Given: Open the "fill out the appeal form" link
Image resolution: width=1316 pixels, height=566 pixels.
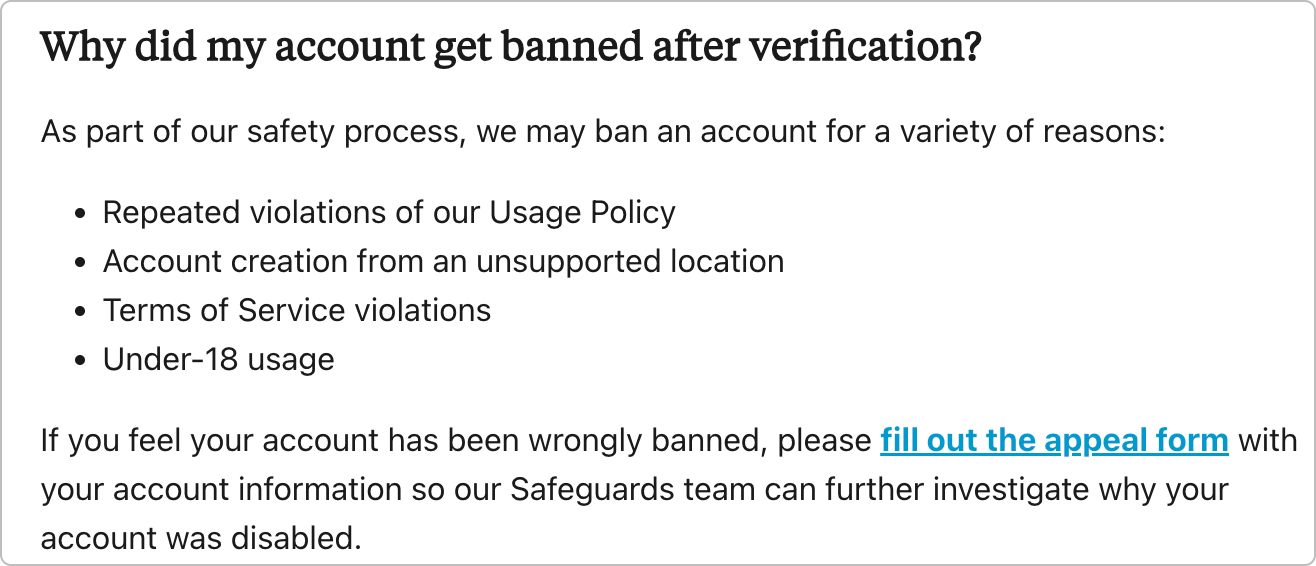Looking at the screenshot, I should click(1054, 440).
